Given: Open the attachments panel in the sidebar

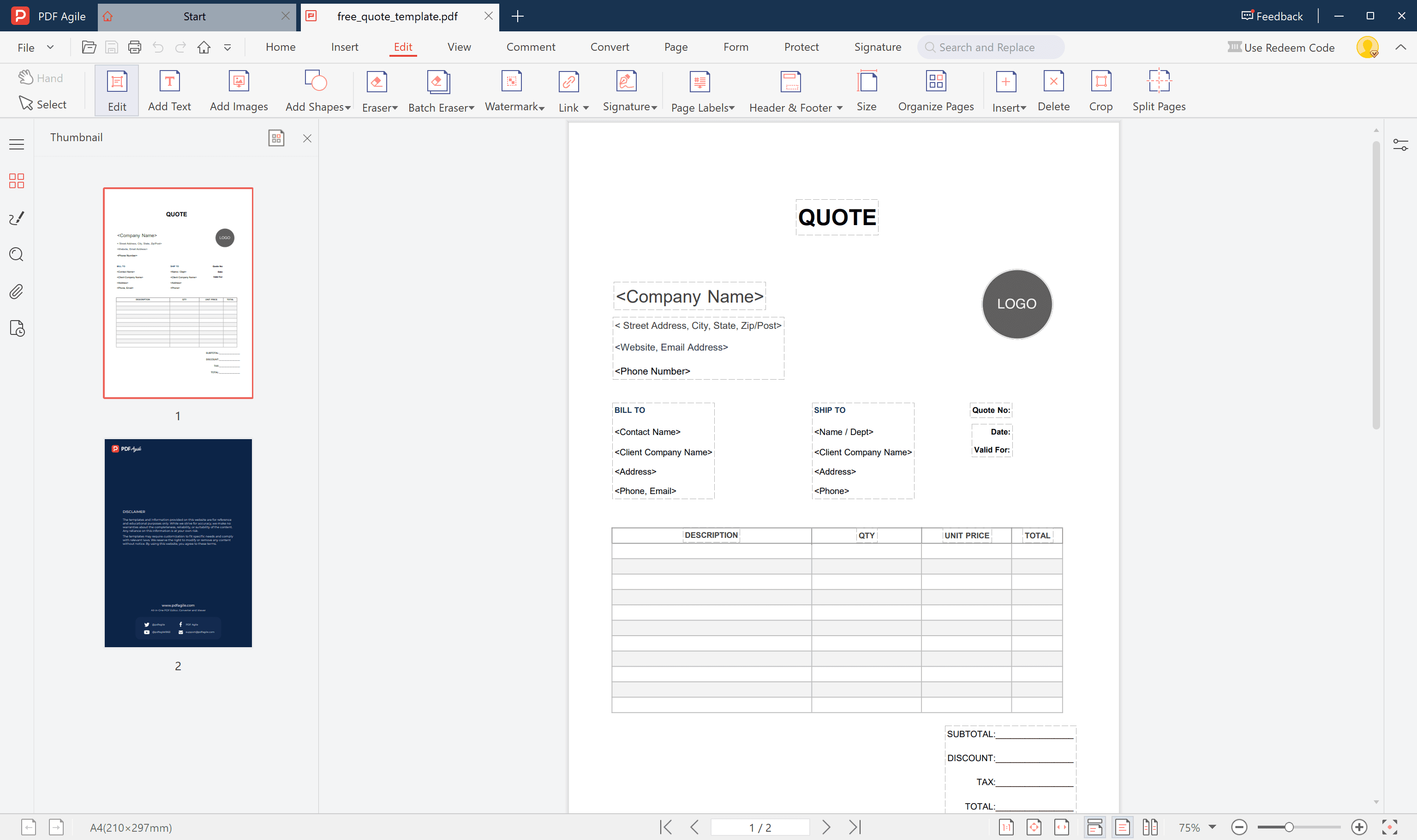Looking at the screenshot, I should click(17, 292).
